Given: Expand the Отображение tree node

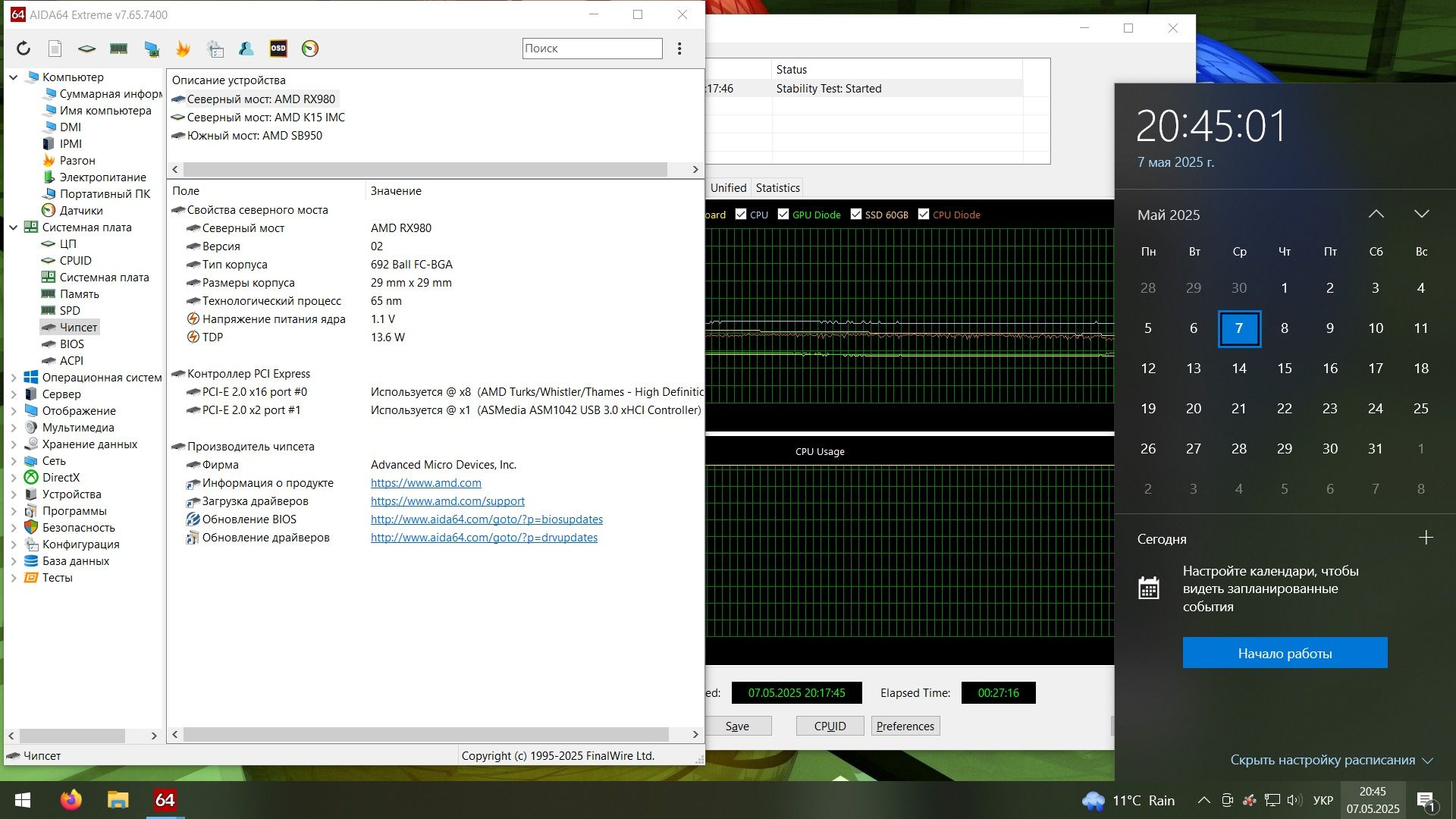Looking at the screenshot, I should [x=13, y=410].
